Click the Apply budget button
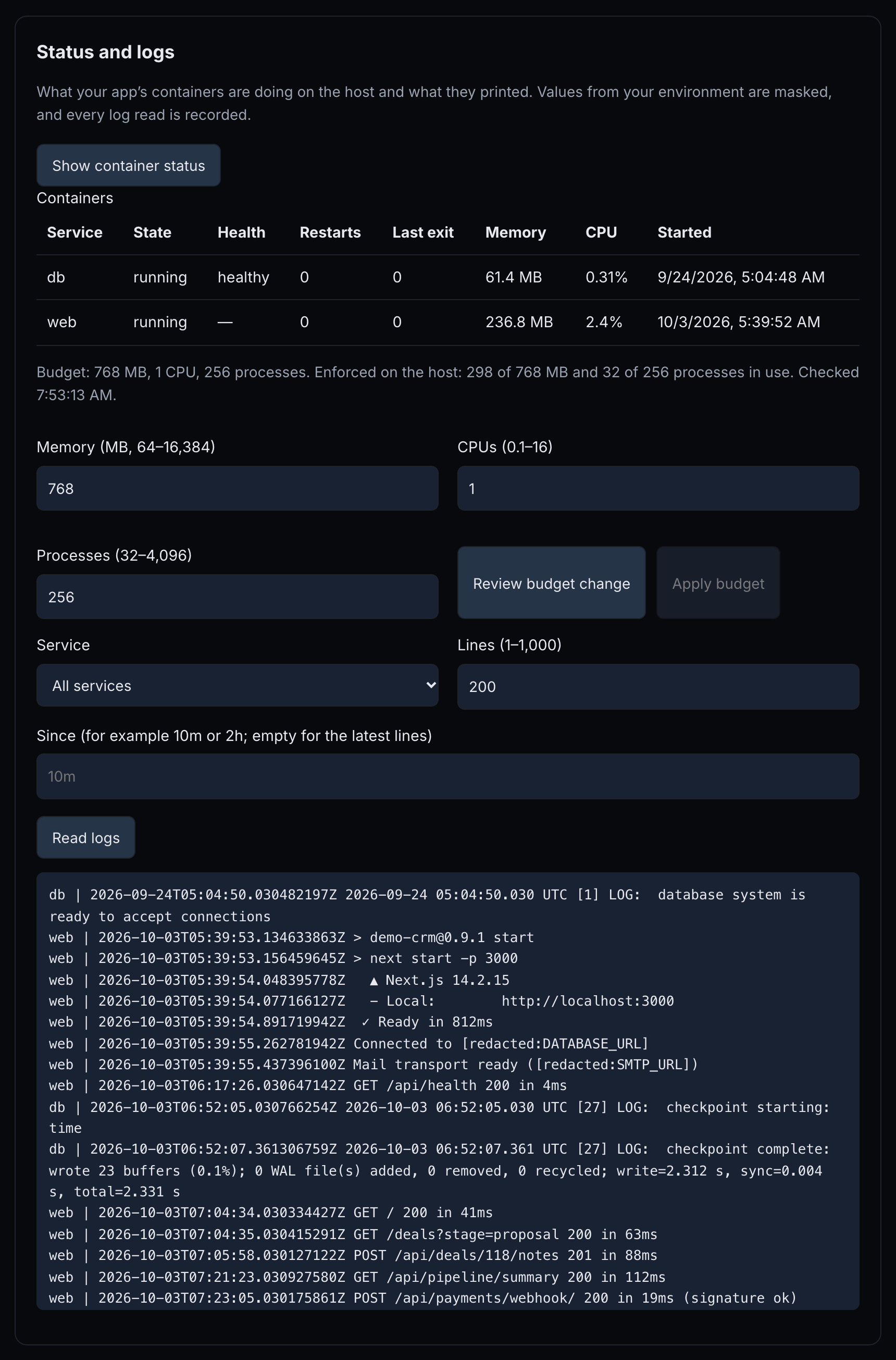This screenshot has height=1360, width=896. pos(718,583)
